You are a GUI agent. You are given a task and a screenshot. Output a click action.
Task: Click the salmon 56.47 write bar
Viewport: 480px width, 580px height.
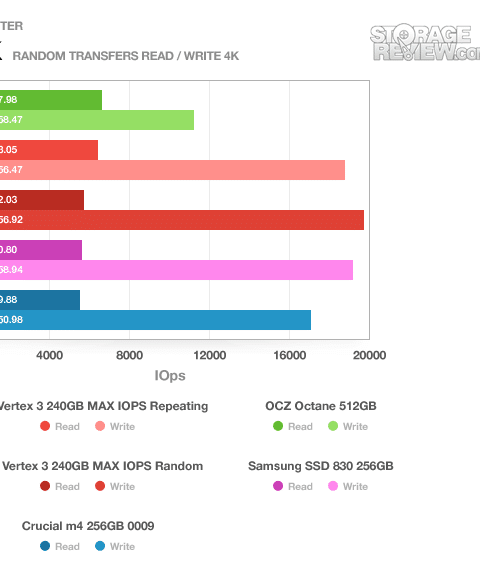click(172, 170)
